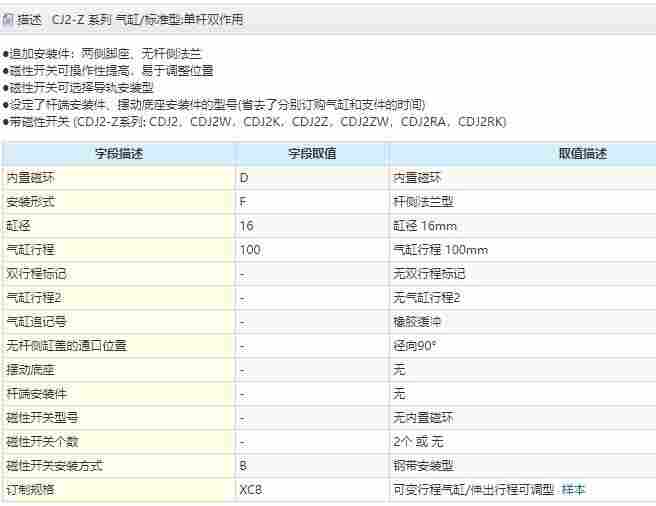The image size is (656, 506).
Task: Click the 气缸行程2 field cell
Action: pyautogui.click(x=119, y=298)
